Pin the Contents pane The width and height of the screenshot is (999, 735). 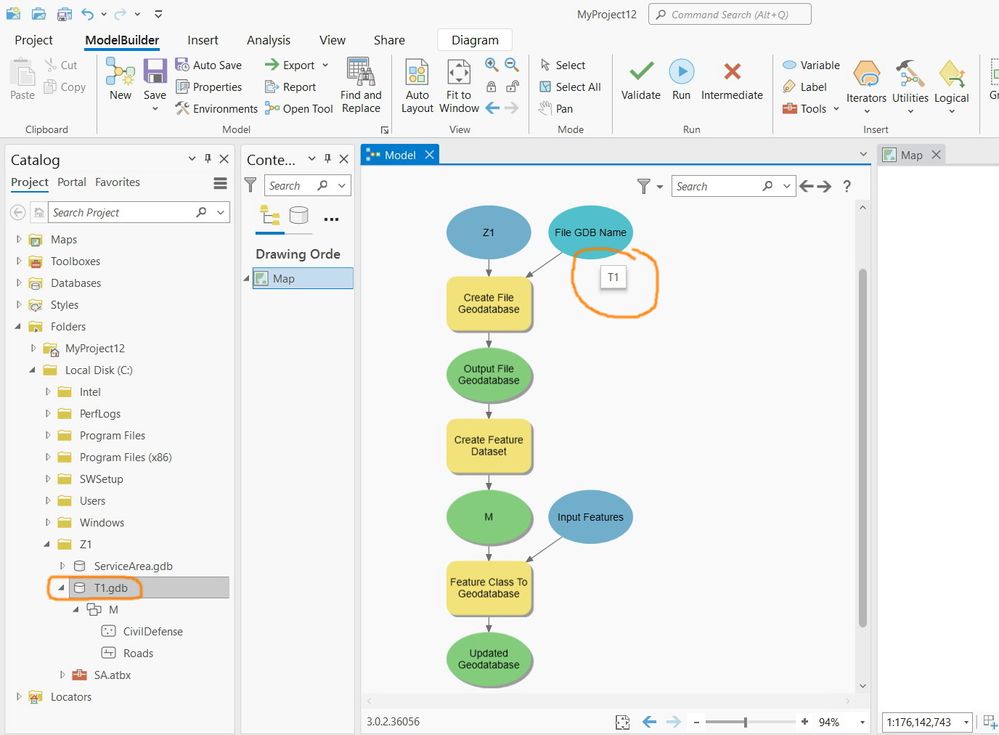click(327, 159)
